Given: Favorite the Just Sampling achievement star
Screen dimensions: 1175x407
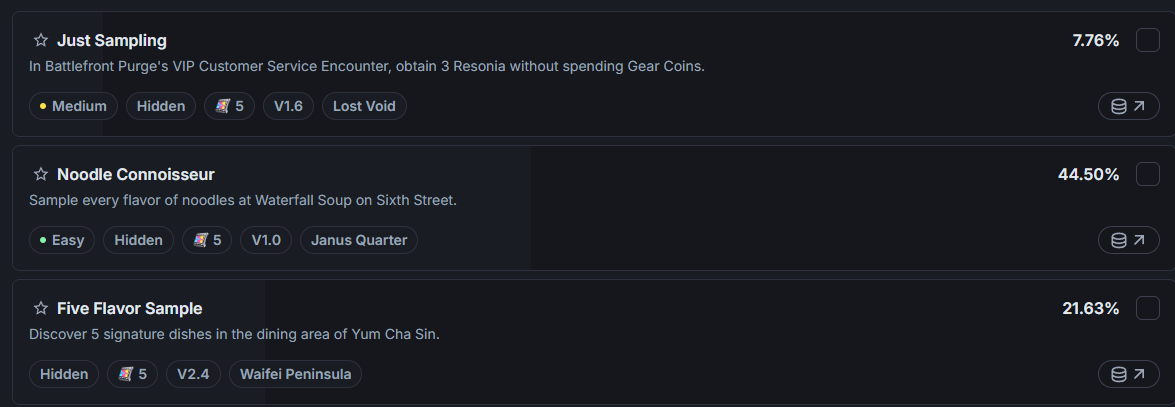Looking at the screenshot, I should 41,41.
